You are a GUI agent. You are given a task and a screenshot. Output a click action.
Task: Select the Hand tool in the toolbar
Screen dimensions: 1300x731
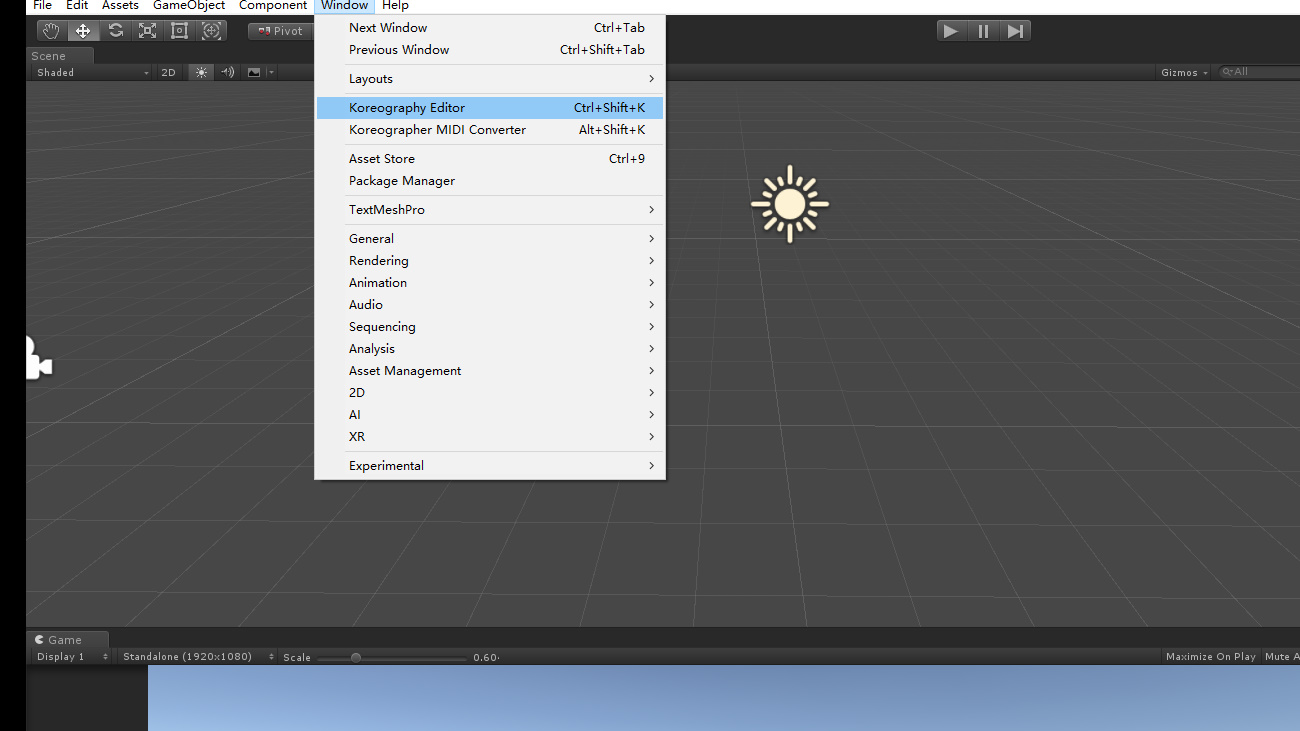pos(51,30)
